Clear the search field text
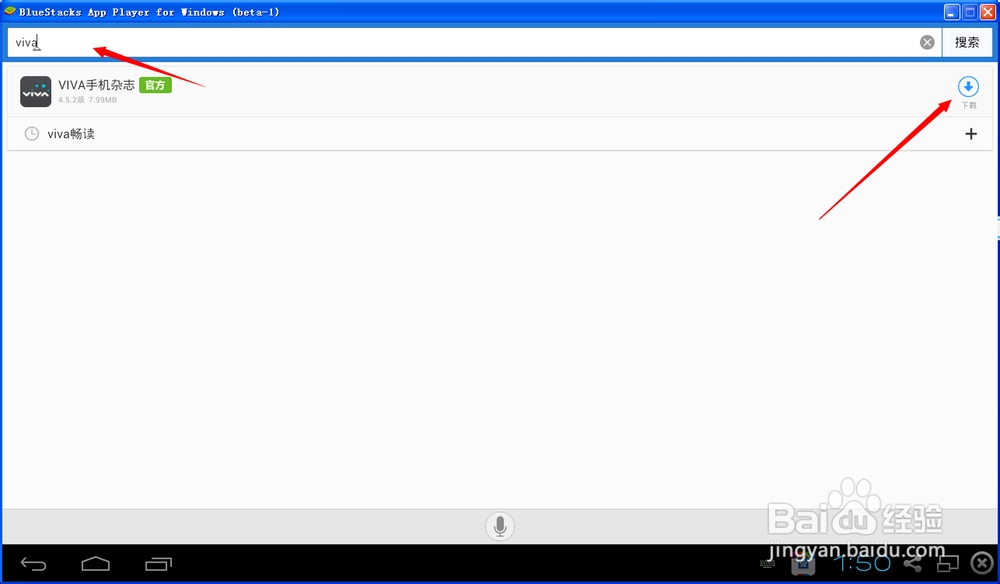Viewport: 1000px width, 584px height. [927, 43]
